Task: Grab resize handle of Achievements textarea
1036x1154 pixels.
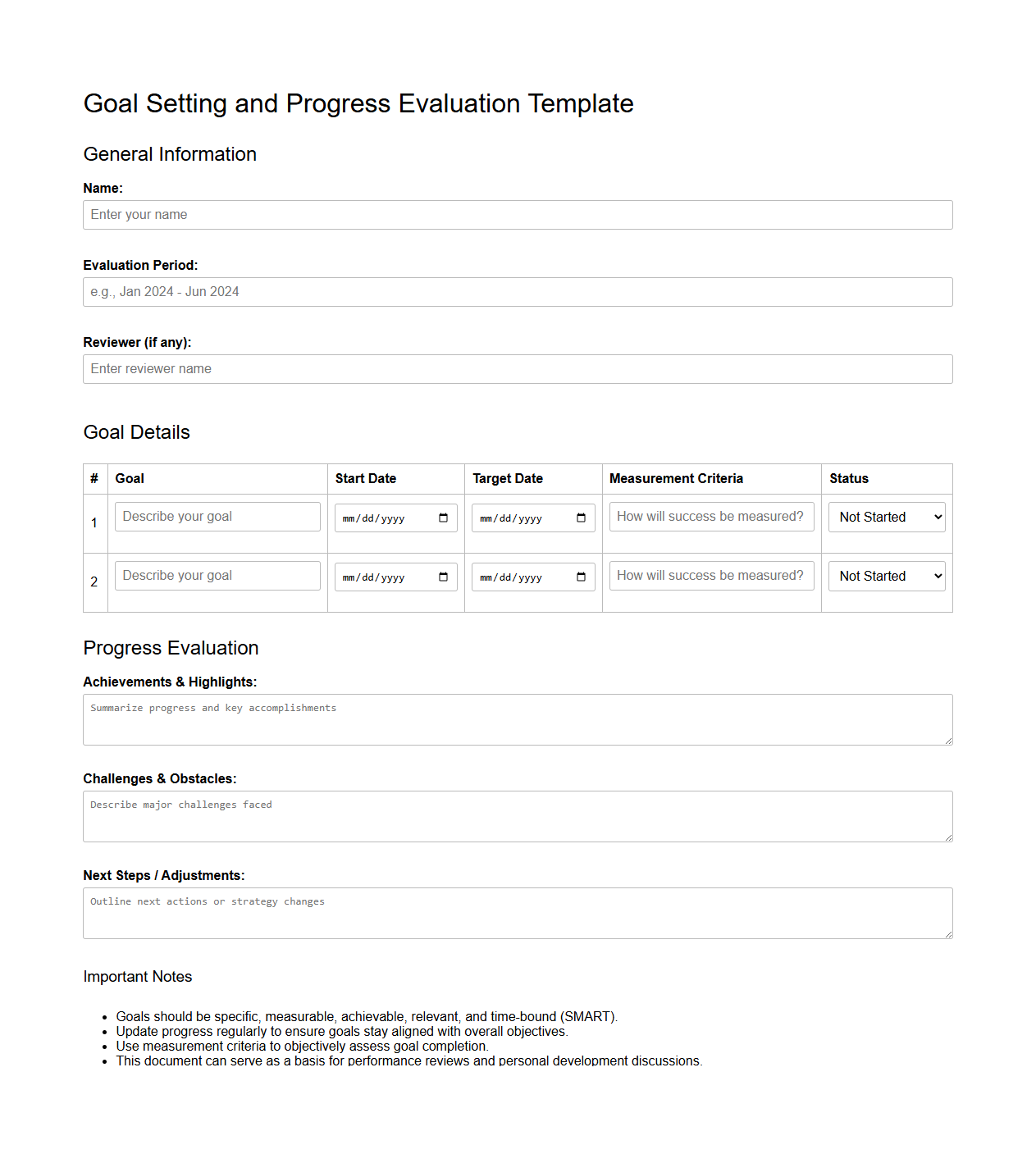Action: 948,741
